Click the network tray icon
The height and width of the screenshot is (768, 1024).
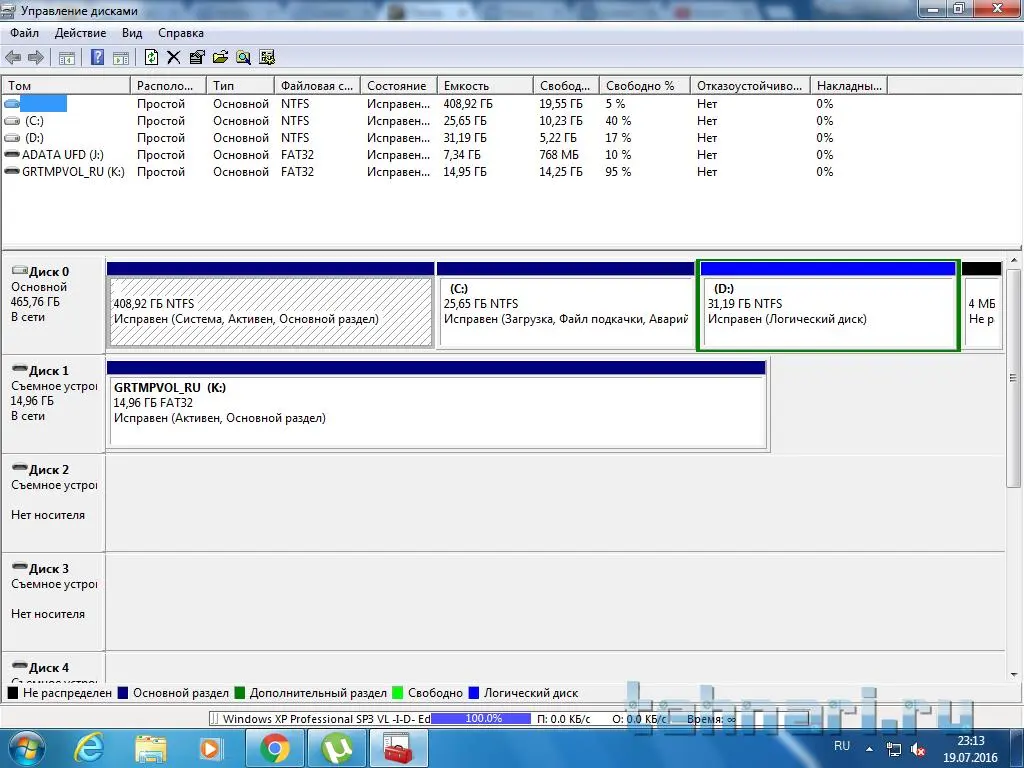point(893,749)
